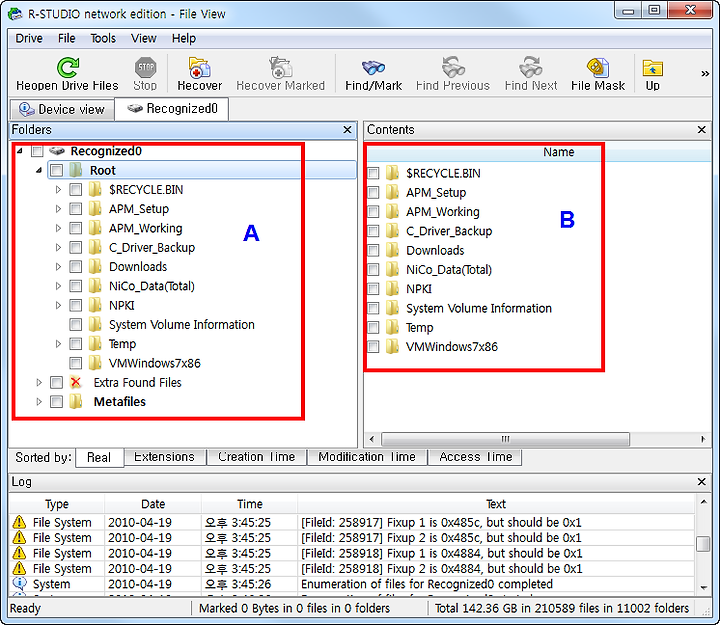Expand Extra Found Files node
The image size is (720, 625).
[39, 382]
